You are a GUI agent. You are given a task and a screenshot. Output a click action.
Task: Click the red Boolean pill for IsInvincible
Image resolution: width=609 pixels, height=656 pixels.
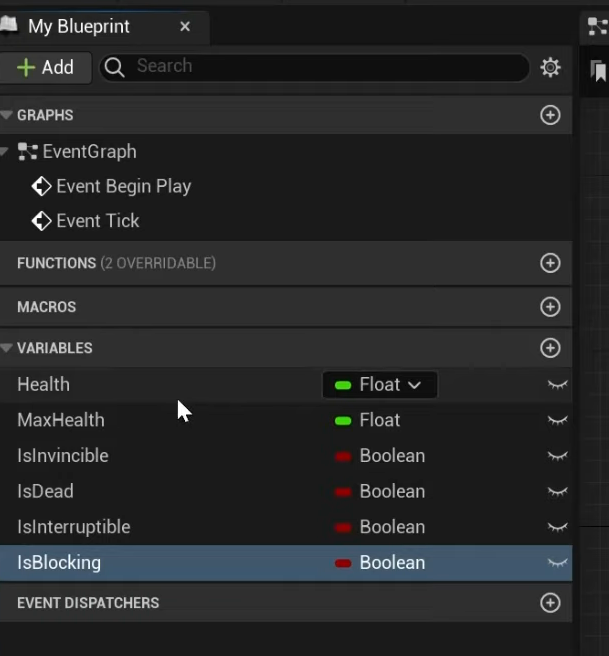point(343,456)
